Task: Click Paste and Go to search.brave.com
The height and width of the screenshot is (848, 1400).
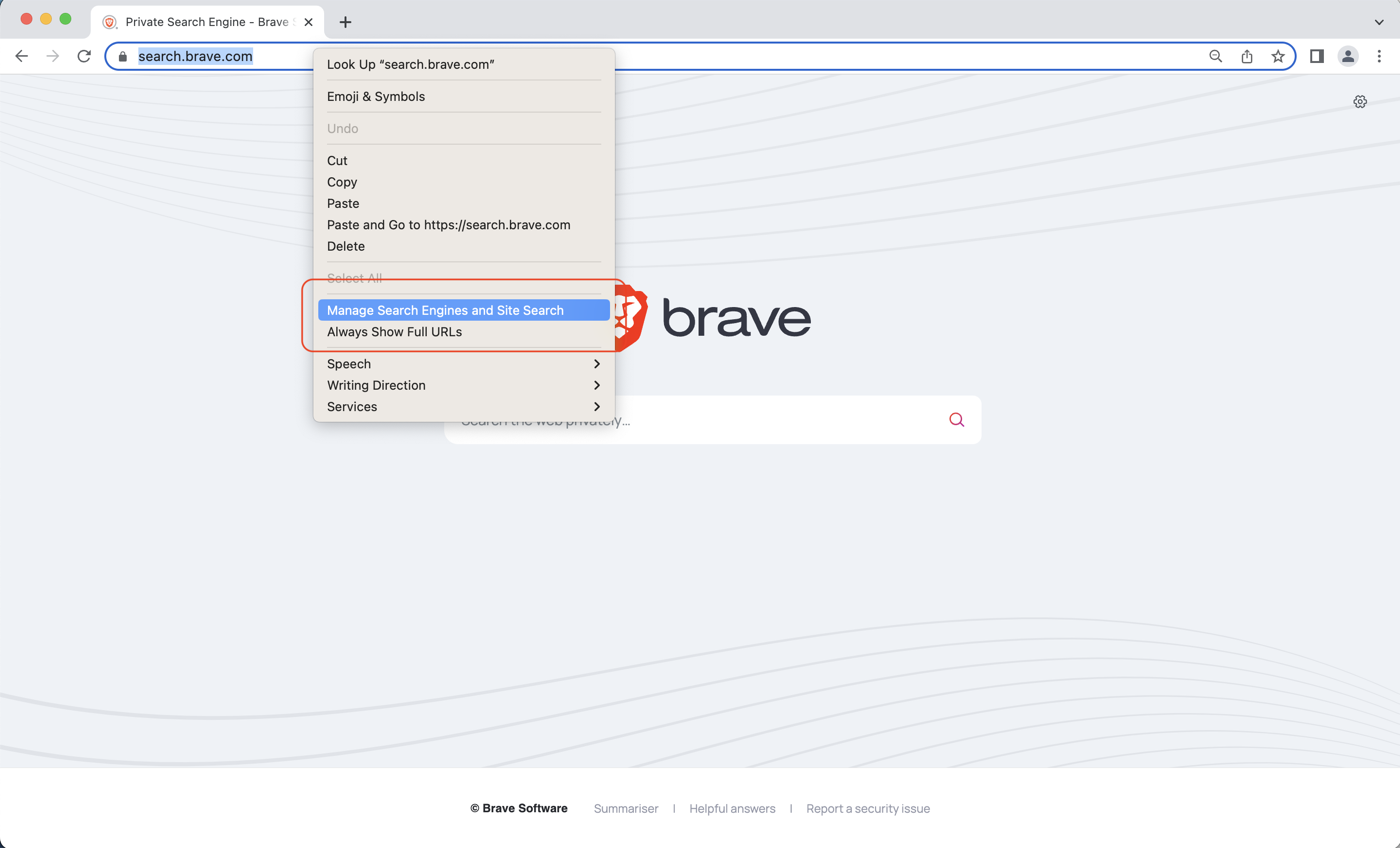Action: [448, 225]
